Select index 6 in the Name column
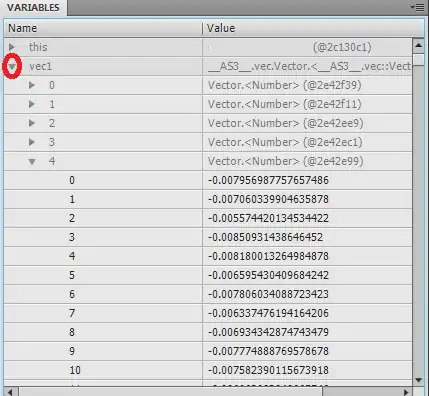The width and height of the screenshot is (429, 396). 72,294
